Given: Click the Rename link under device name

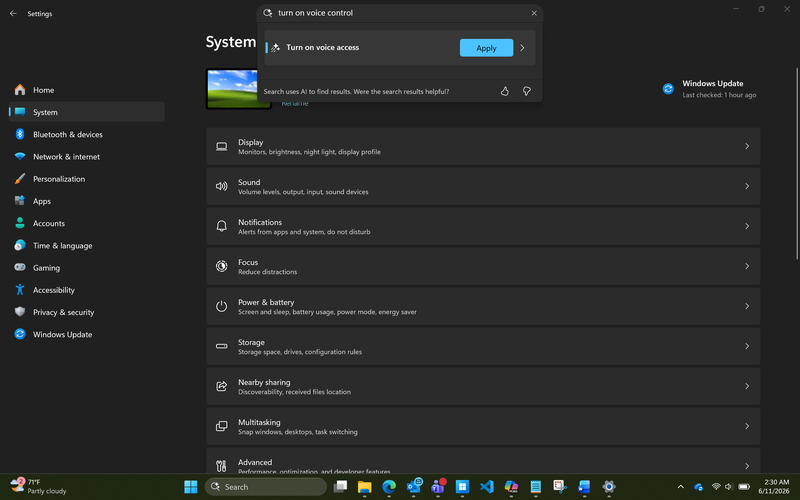Looking at the screenshot, I should 295,104.
